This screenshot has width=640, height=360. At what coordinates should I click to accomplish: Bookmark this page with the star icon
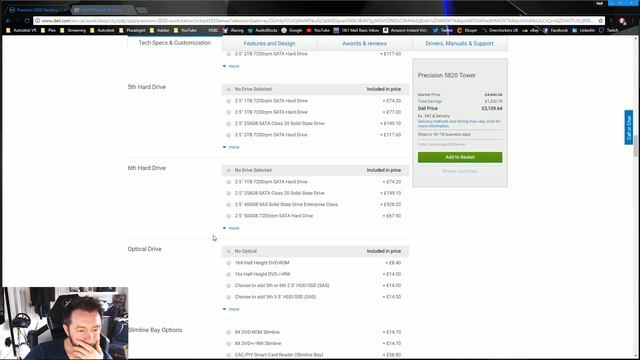pyautogui.click(x=600, y=20)
